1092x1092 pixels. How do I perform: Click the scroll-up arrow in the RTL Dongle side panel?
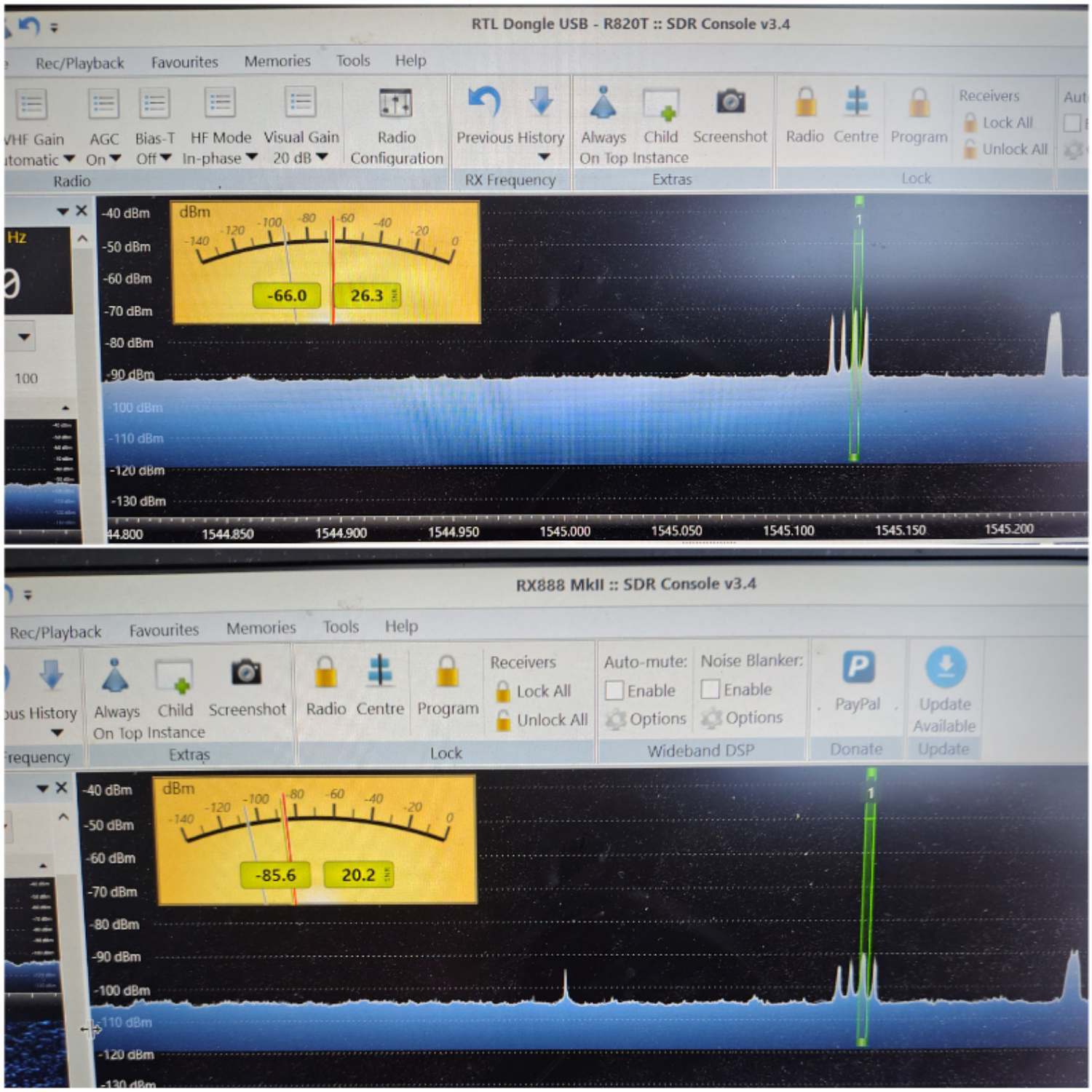[82, 239]
